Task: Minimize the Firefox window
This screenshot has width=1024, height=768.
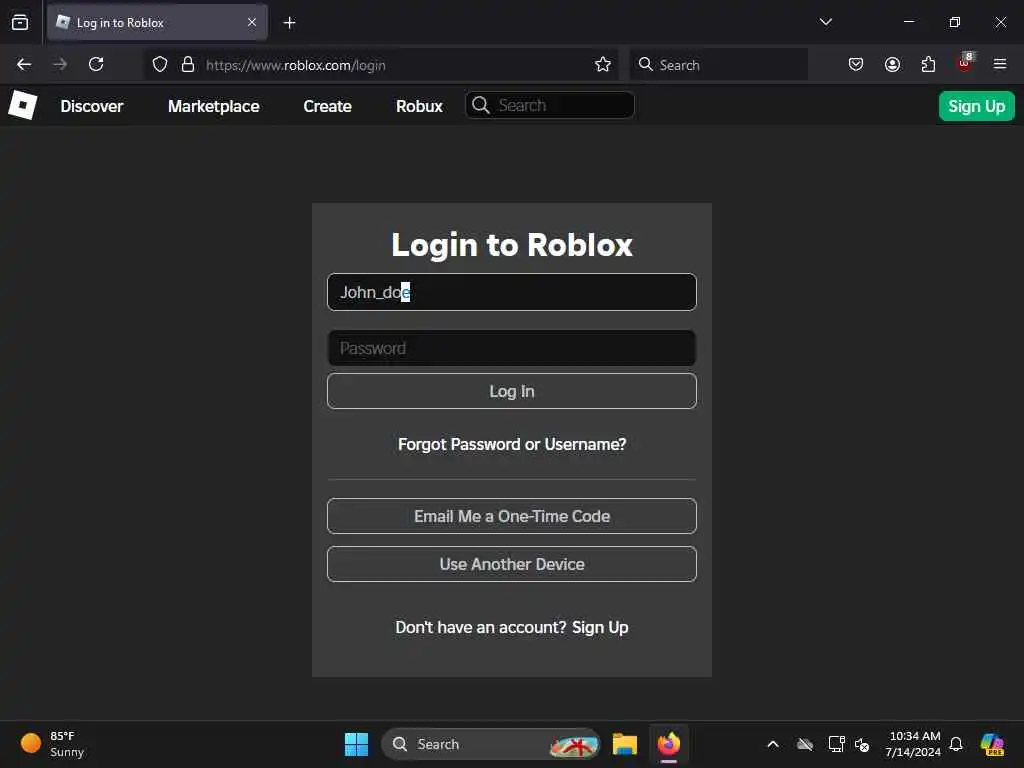Action: (908, 22)
